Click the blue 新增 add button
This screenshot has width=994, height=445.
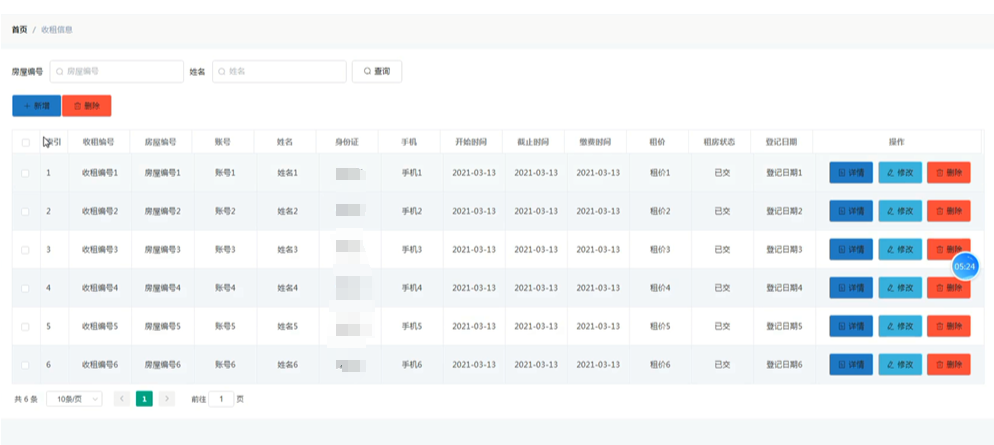pos(36,106)
